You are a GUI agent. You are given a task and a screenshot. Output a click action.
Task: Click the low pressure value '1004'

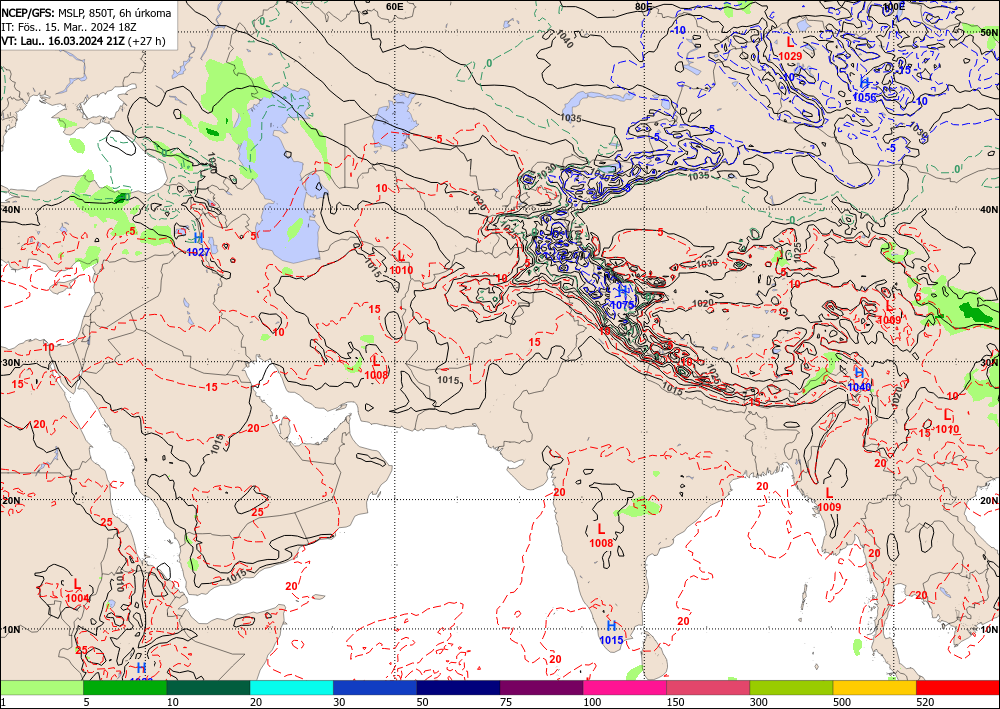point(77,598)
